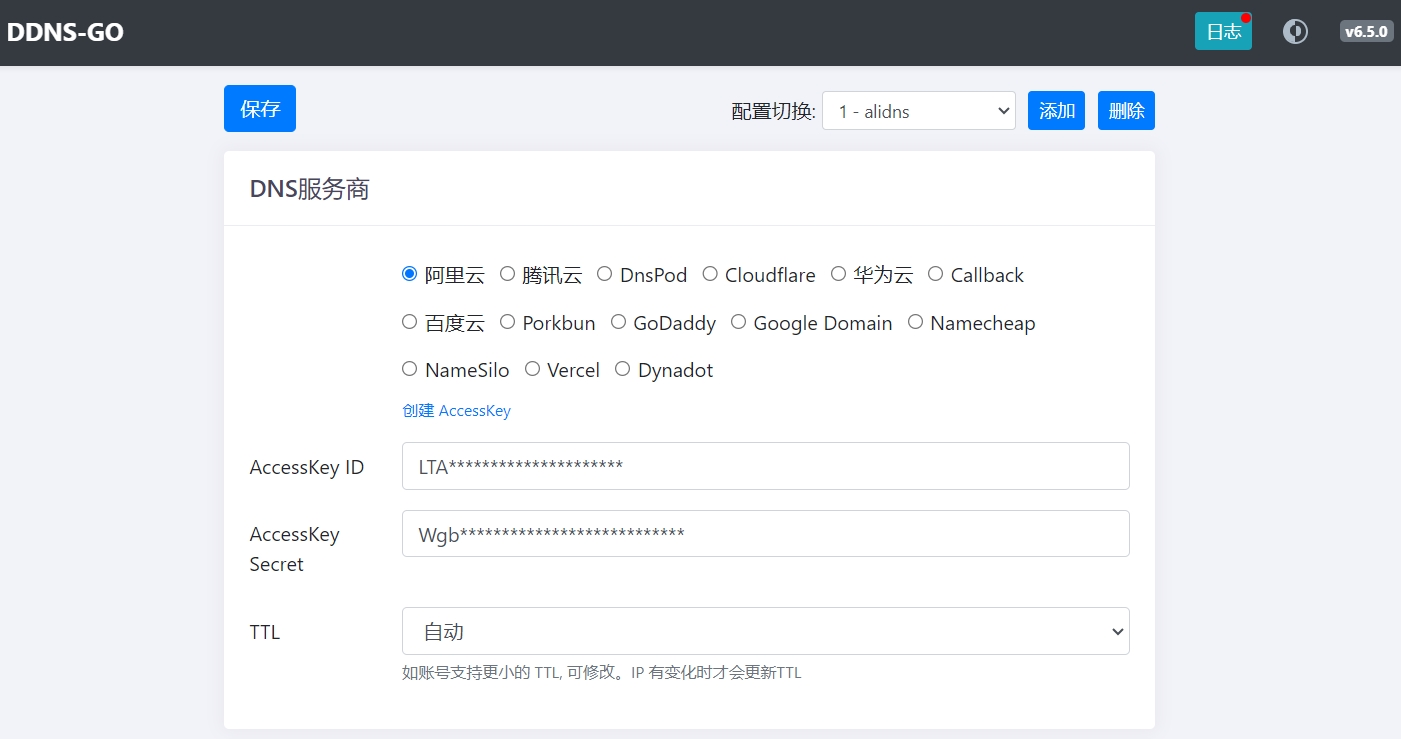Select the 腾讯云 radio button

[507, 274]
